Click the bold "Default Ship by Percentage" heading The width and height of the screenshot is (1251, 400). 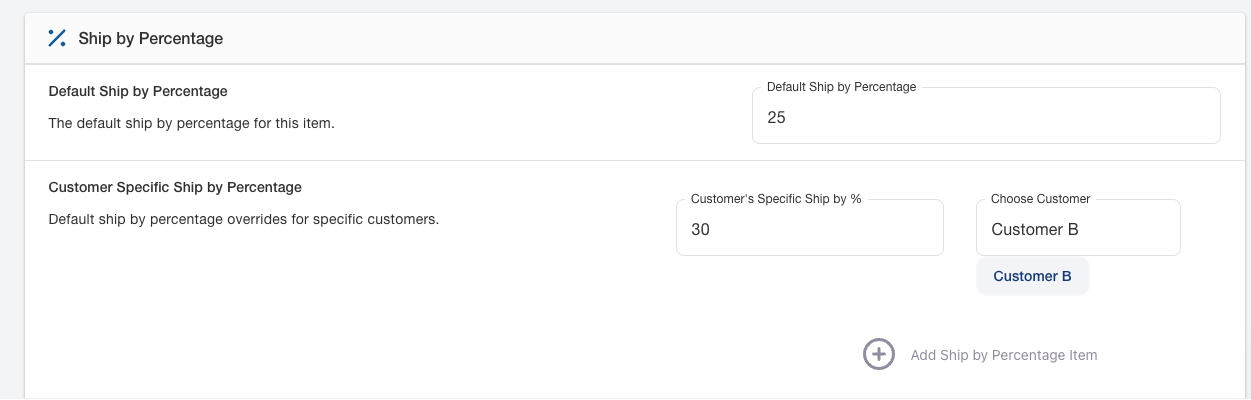(138, 91)
